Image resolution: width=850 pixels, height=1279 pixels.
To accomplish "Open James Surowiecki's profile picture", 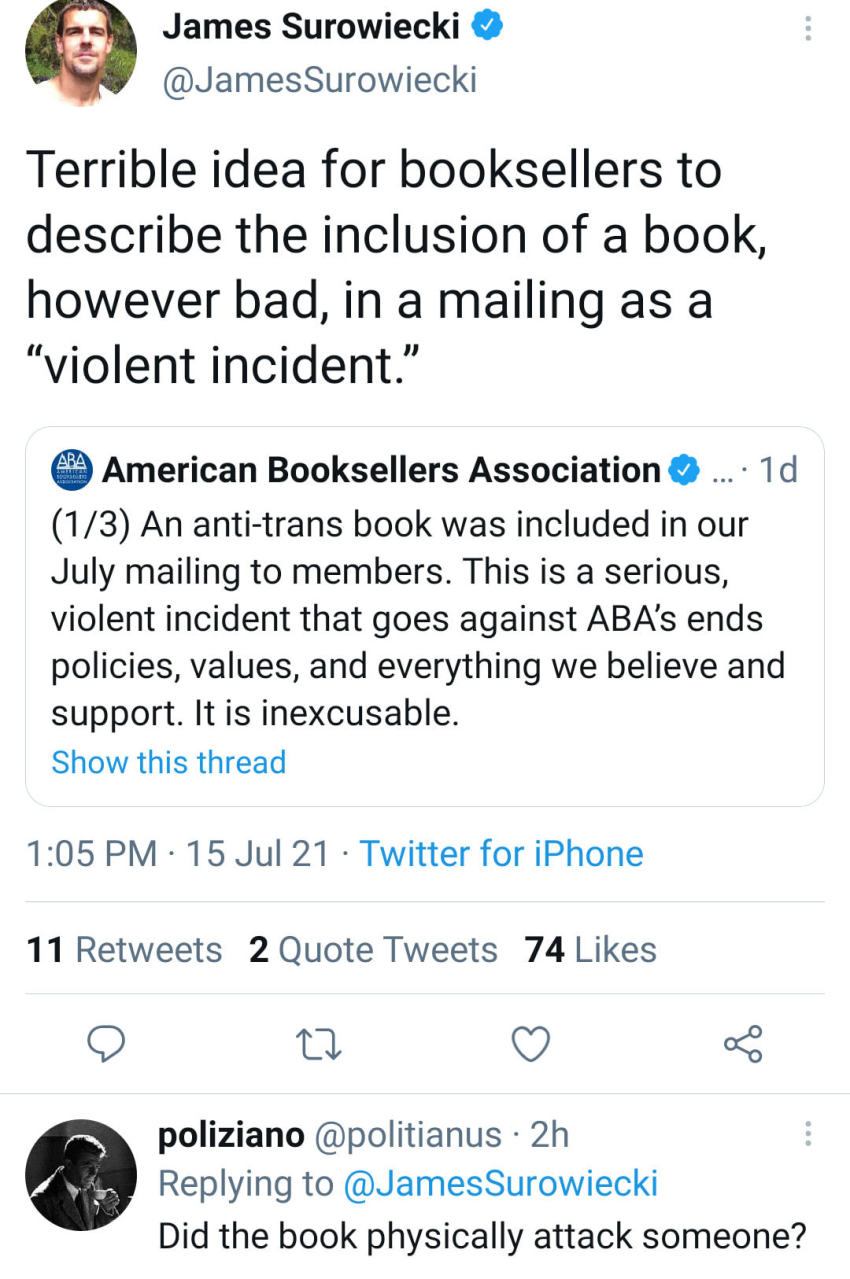I will pos(81,50).
